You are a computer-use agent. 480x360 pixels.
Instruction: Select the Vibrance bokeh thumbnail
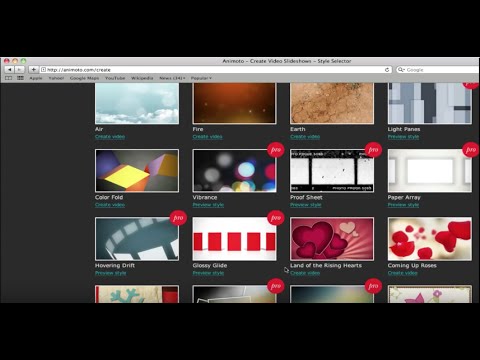coord(234,171)
